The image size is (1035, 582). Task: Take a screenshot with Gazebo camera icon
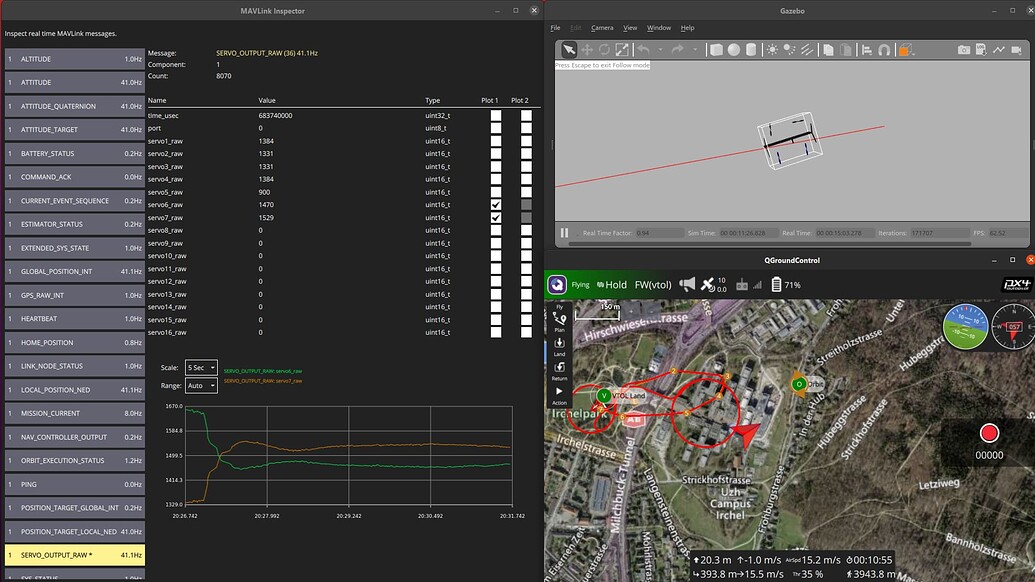(x=964, y=49)
